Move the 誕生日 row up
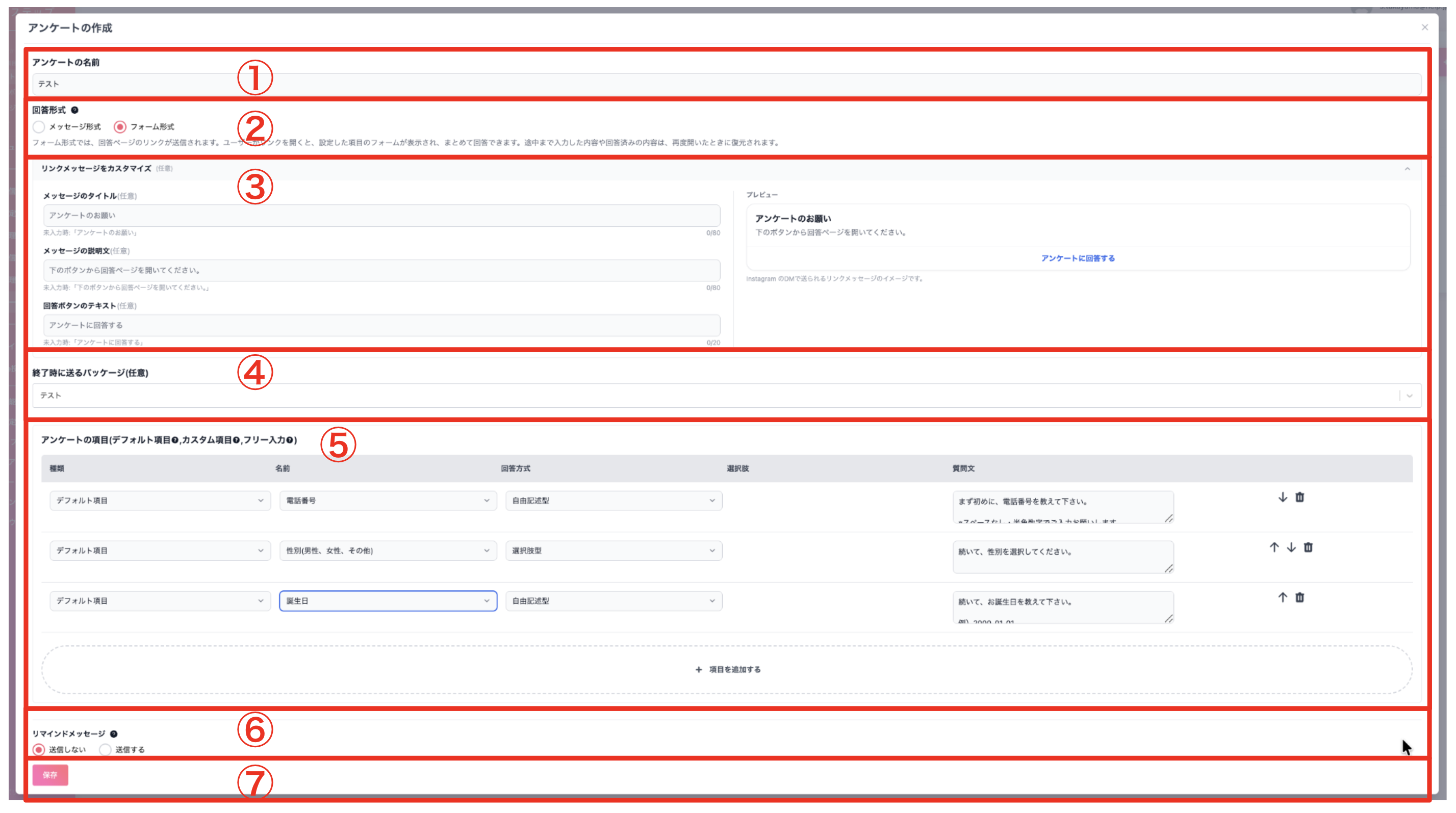 pos(1283,597)
